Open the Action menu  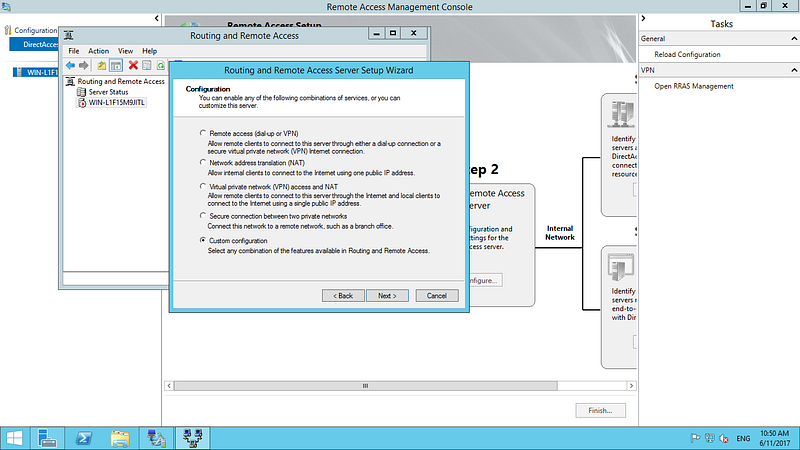98,51
